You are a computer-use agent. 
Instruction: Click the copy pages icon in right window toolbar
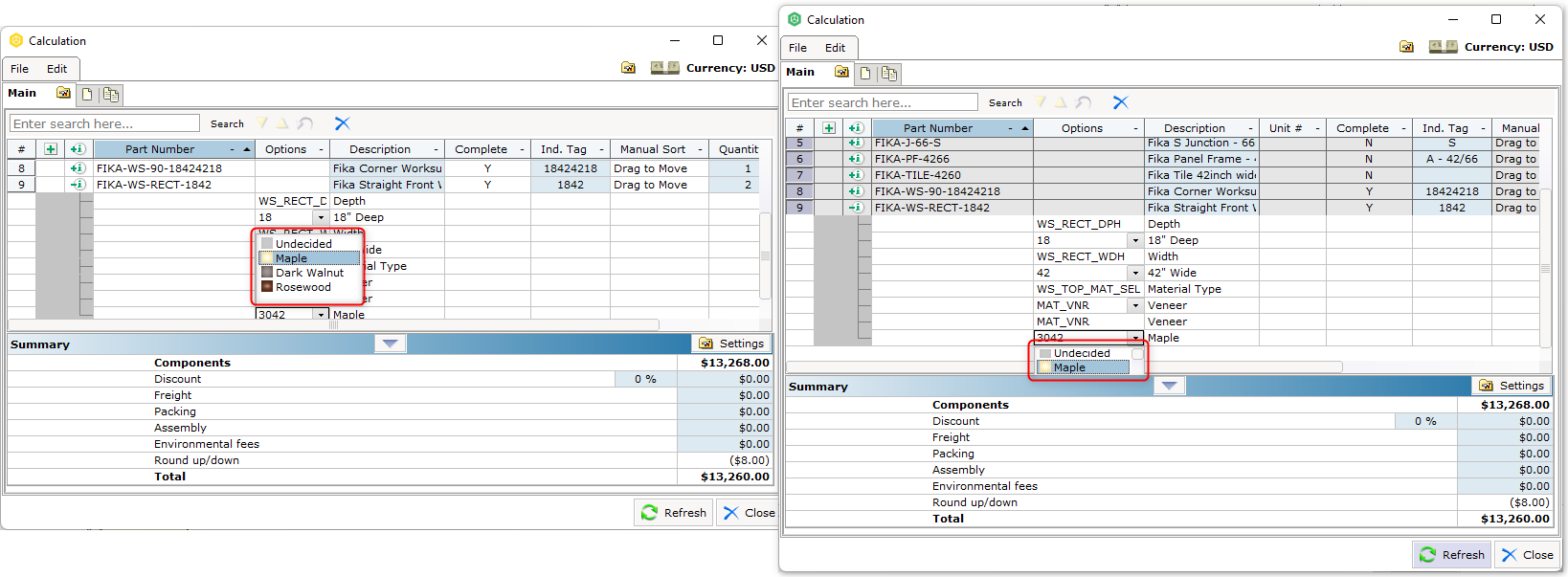(x=889, y=74)
